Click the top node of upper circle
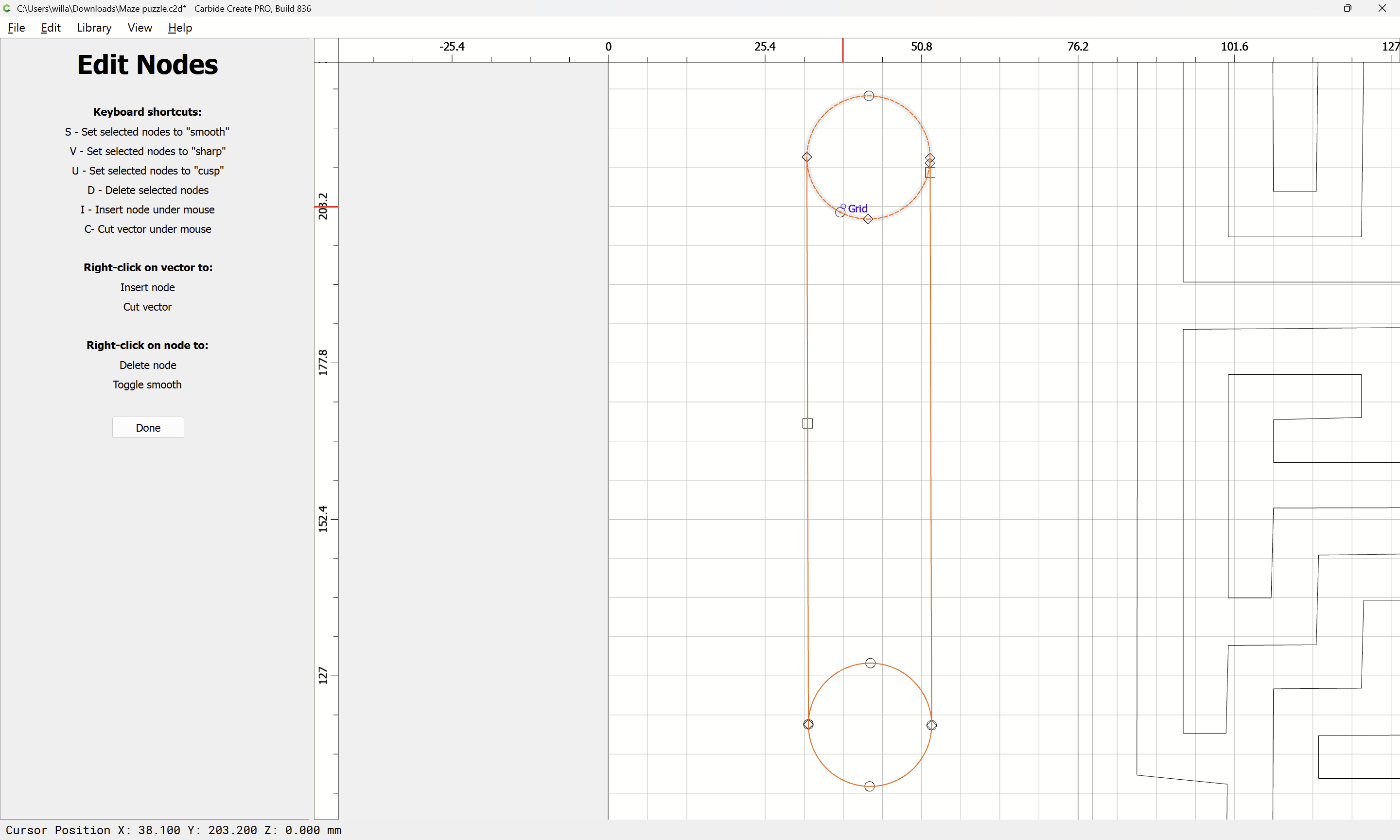Viewport: 1400px width, 840px height. tap(869, 96)
